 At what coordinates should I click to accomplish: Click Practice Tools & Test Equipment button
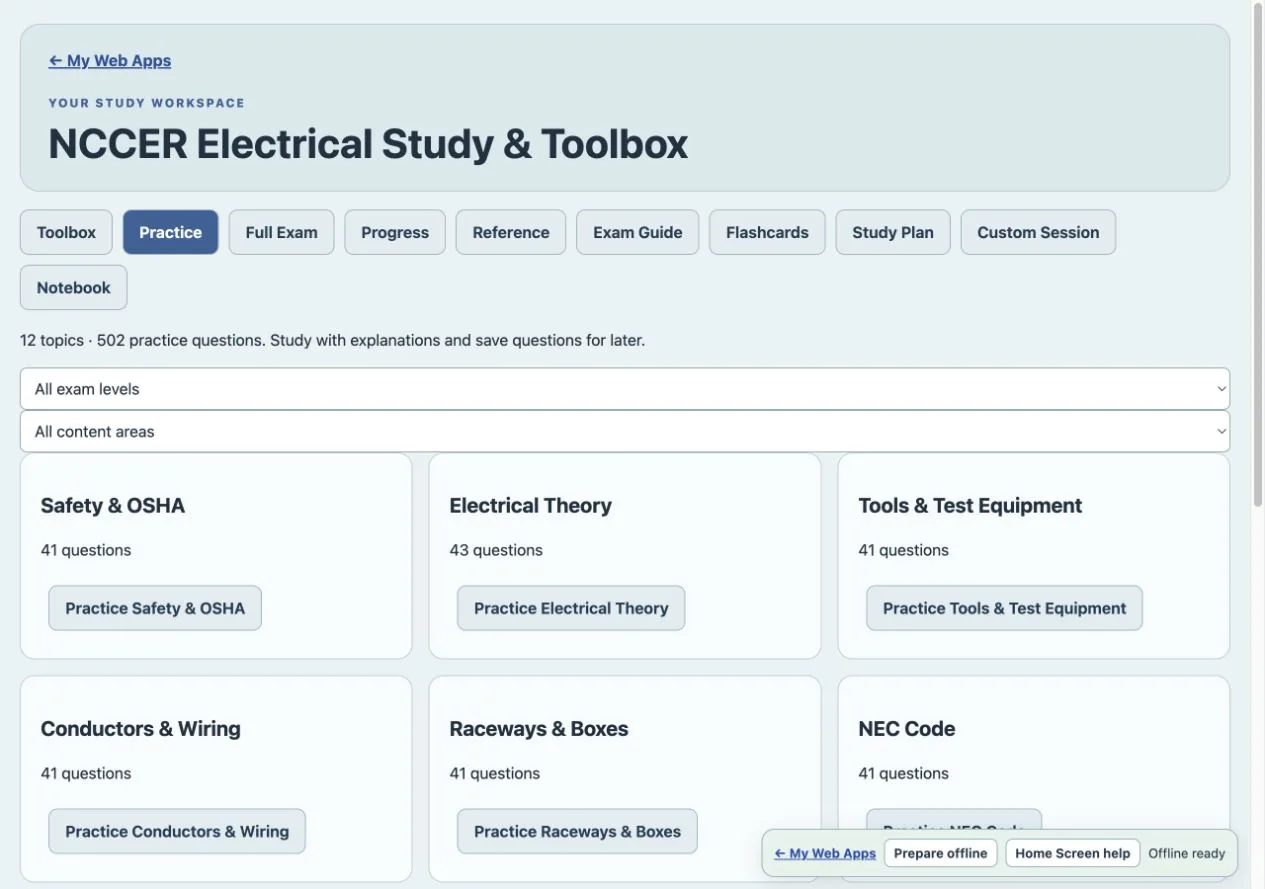point(1004,608)
